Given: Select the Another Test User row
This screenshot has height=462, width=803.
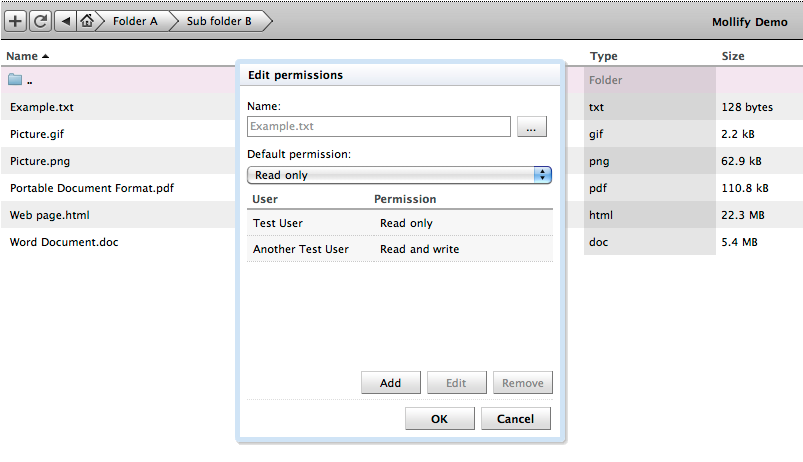Looking at the screenshot, I should tap(400, 249).
